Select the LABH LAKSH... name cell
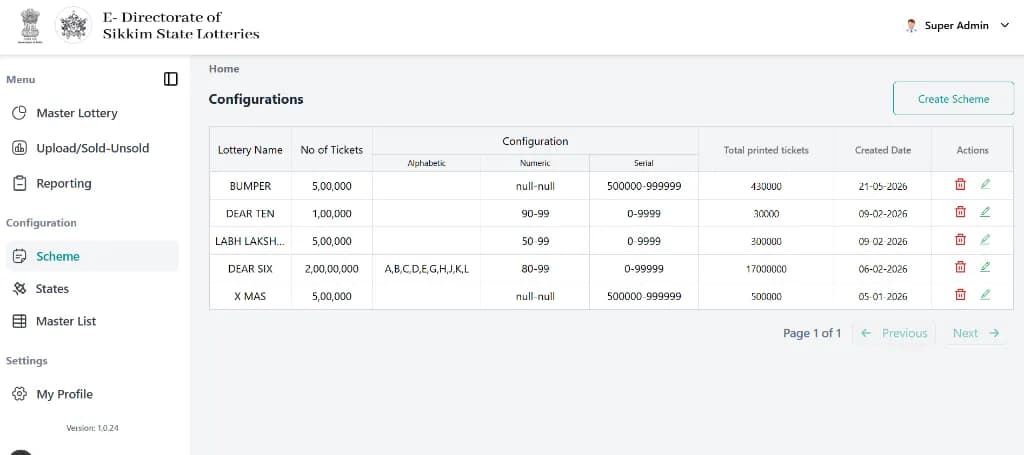 click(250, 241)
